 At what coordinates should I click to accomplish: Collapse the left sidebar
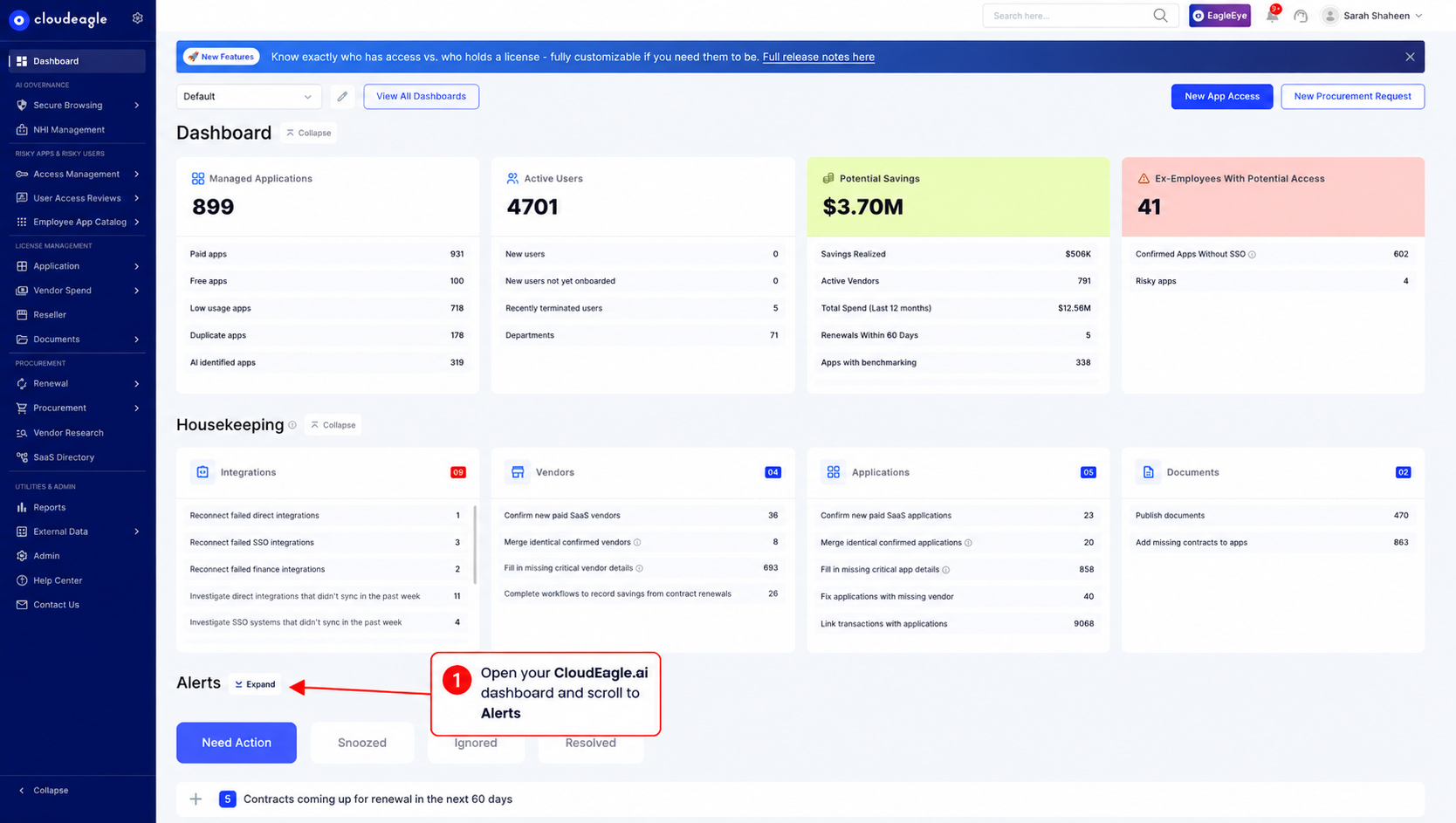tap(44, 790)
